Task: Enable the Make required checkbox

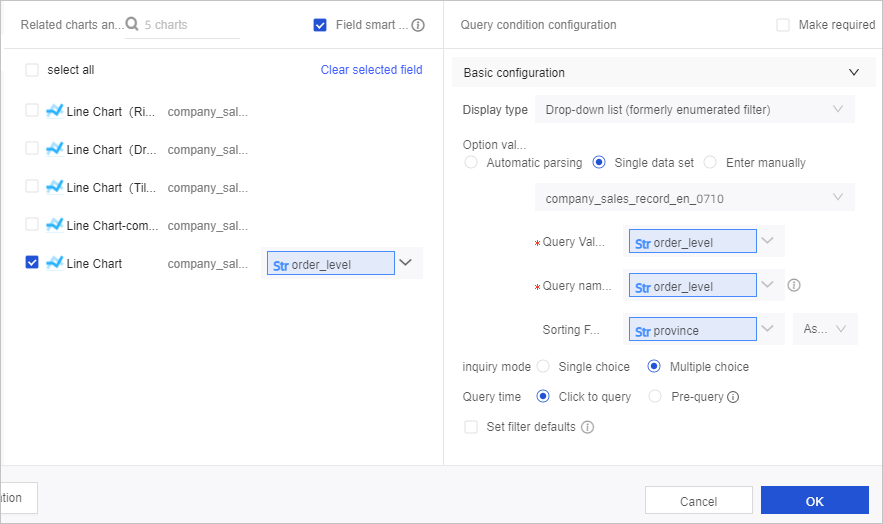Action: point(783,25)
